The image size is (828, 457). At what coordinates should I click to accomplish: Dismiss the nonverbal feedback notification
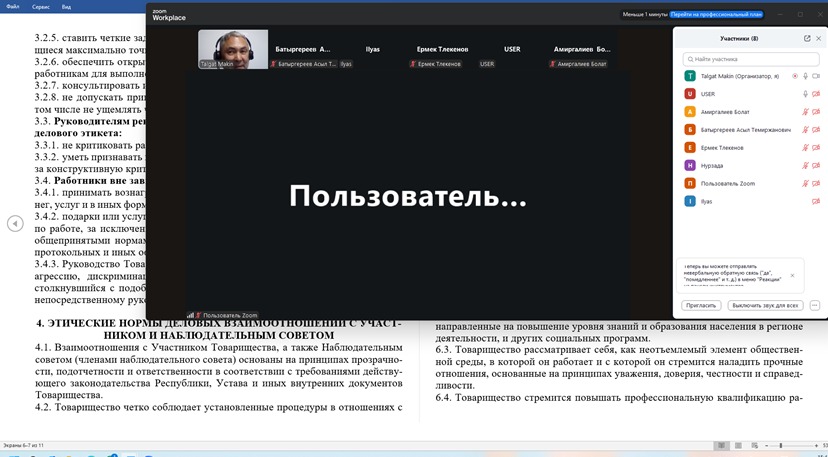pos(793,275)
